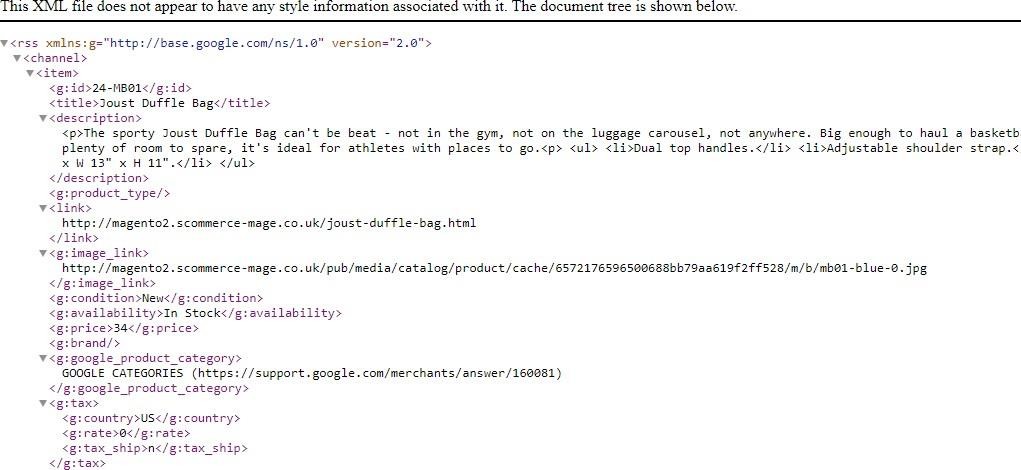Image resolution: width=1021 pixels, height=470 pixels.
Task: Collapse the g:tax element
Action: pyautogui.click(x=43, y=404)
